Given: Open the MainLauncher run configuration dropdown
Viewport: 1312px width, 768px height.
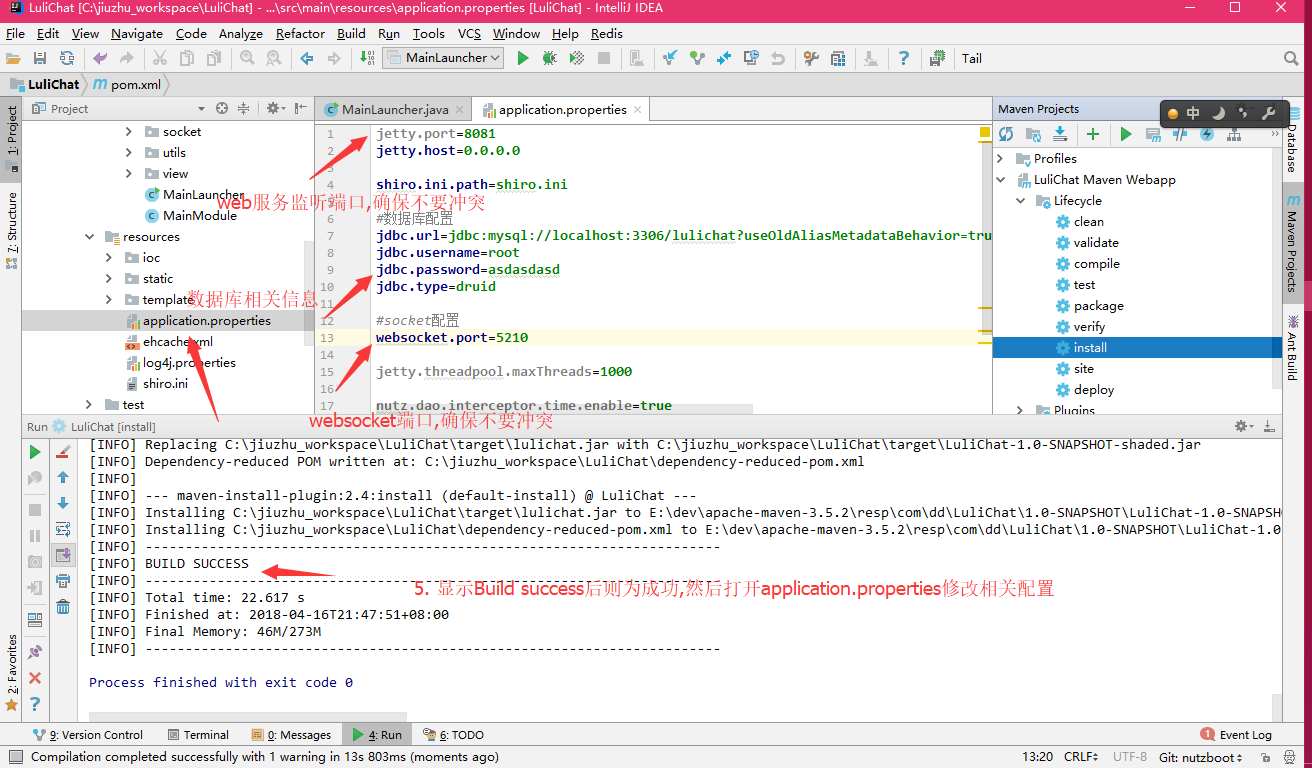Looking at the screenshot, I should pyautogui.click(x=443, y=58).
